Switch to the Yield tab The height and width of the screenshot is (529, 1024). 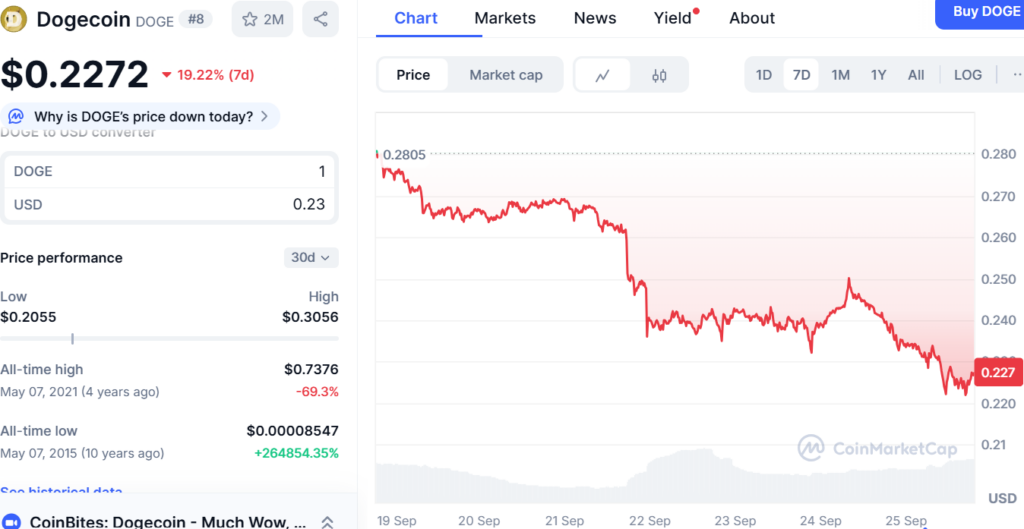672,18
